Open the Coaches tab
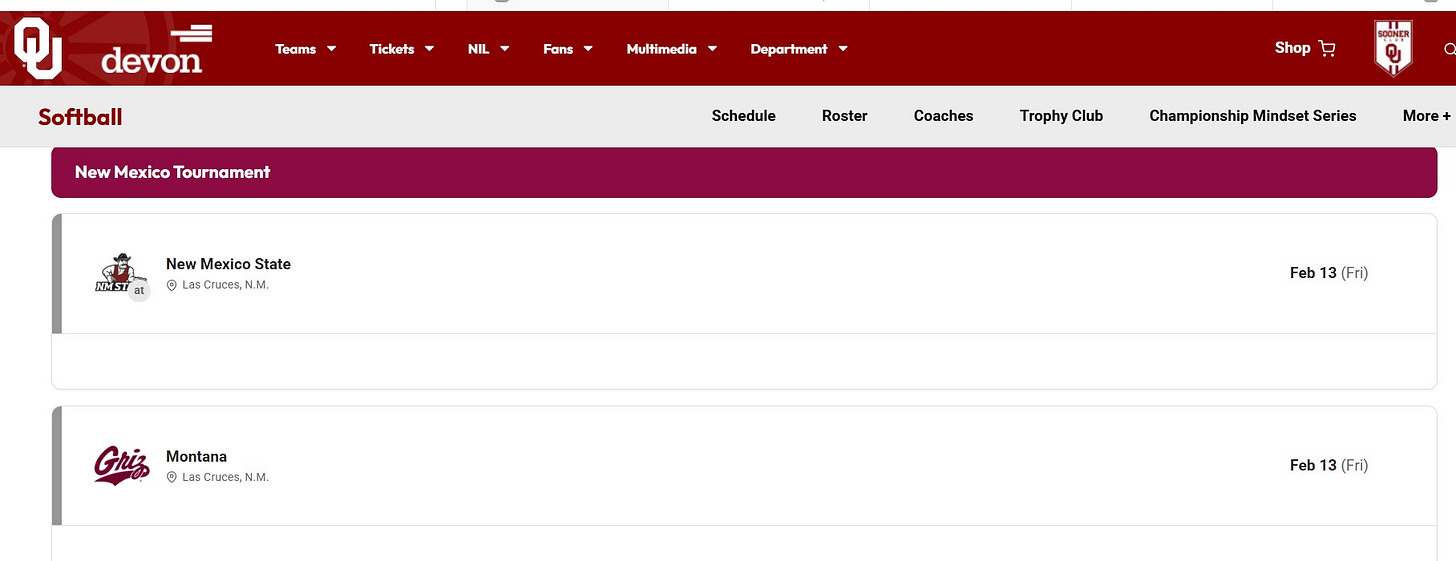 [944, 116]
